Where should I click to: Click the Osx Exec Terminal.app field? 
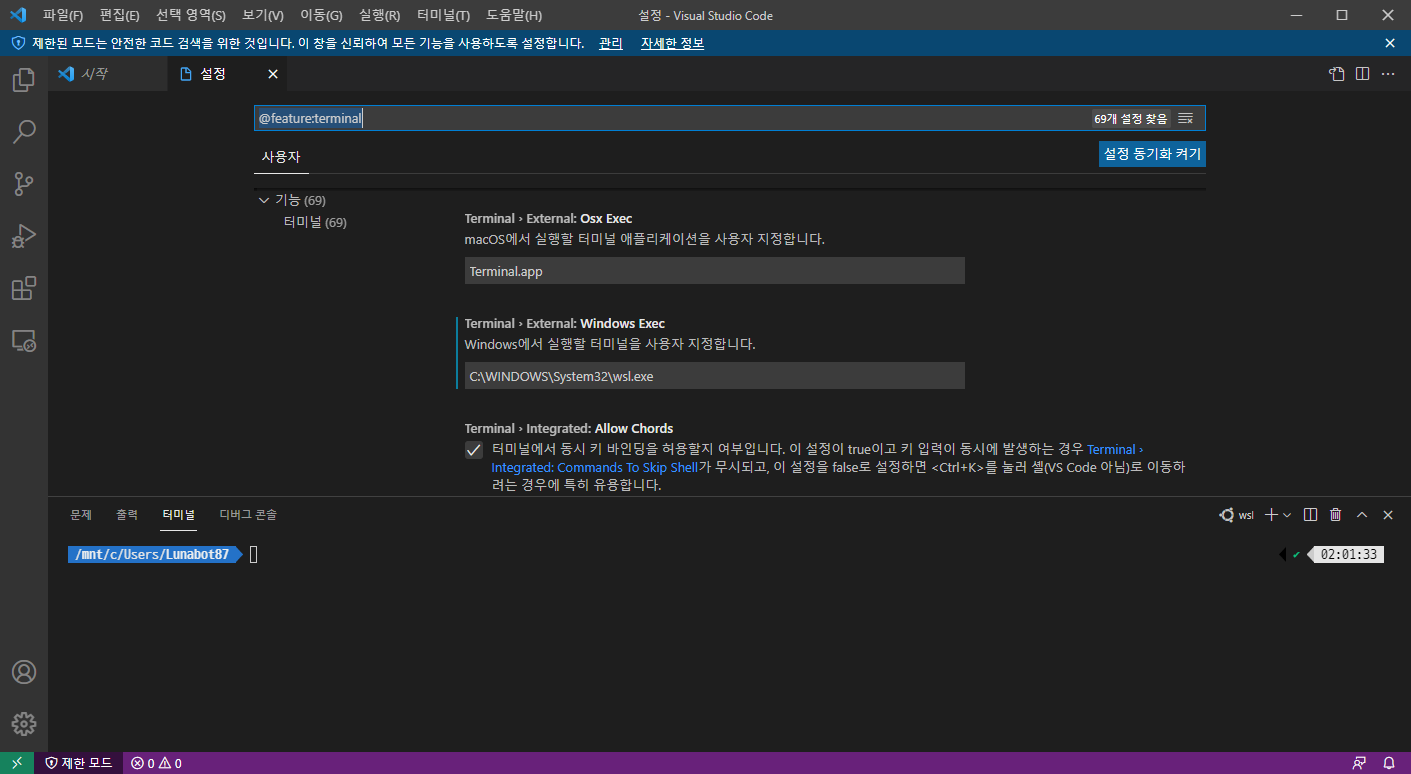[x=714, y=271]
